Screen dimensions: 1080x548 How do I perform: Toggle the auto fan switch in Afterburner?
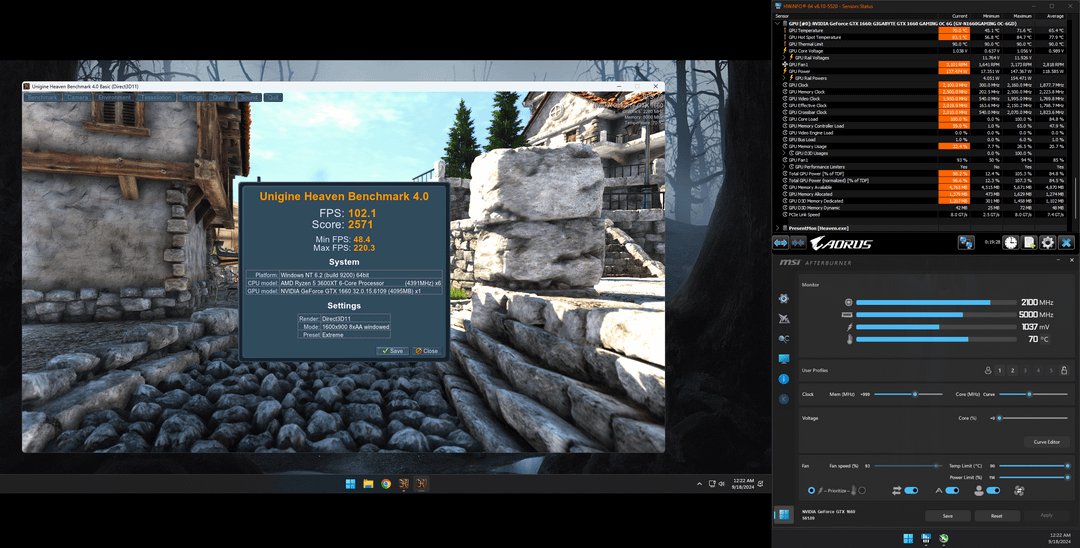pyautogui.click(x=953, y=490)
